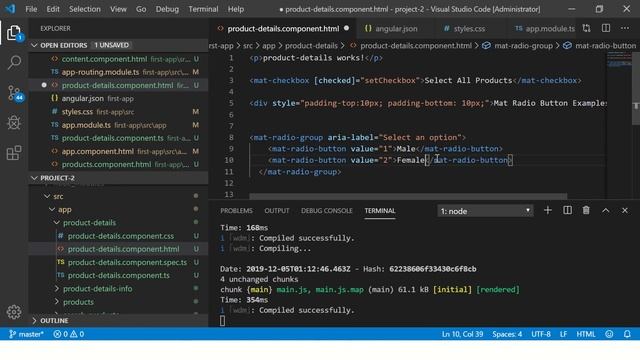Open editor More Actions ellipsis
The width and height of the screenshot is (640, 360).
click(x=625, y=28)
